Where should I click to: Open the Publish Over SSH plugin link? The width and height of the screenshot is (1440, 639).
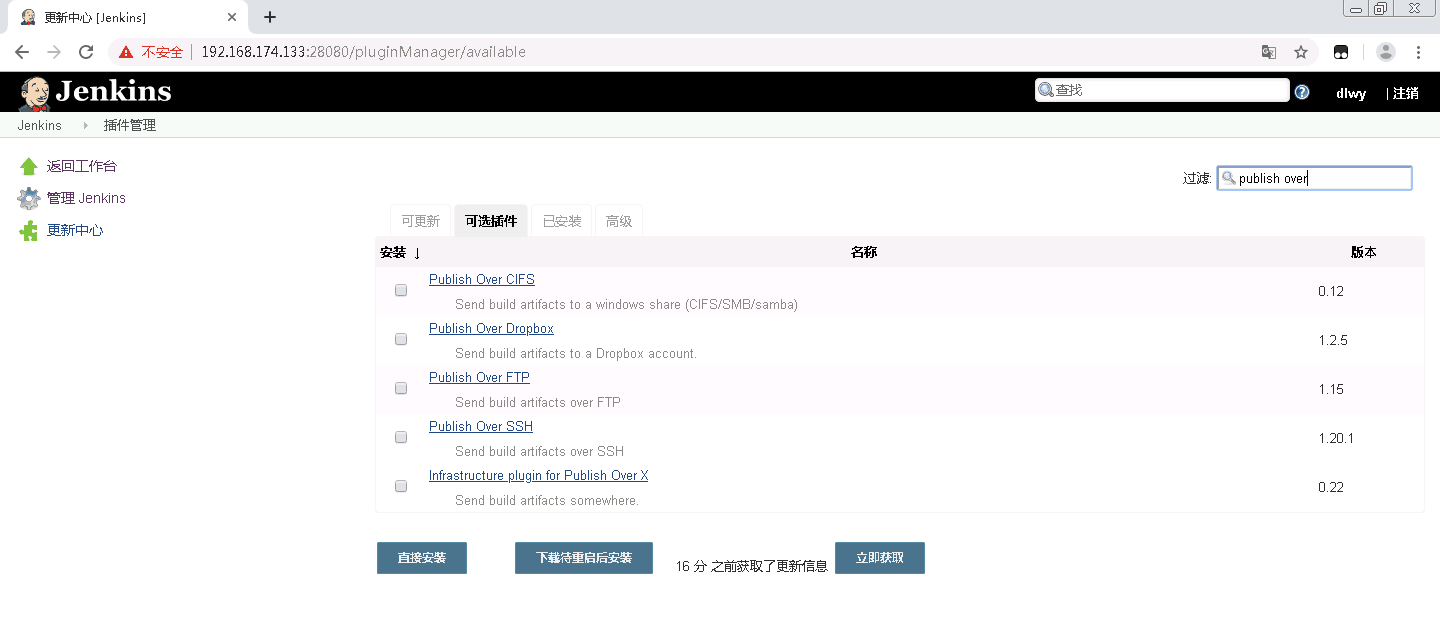click(481, 426)
